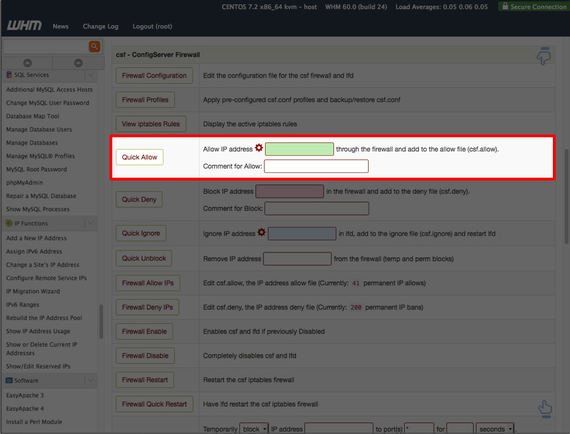
Task: Click the Firewall Quick Restart button
Action: pyautogui.click(x=154, y=404)
